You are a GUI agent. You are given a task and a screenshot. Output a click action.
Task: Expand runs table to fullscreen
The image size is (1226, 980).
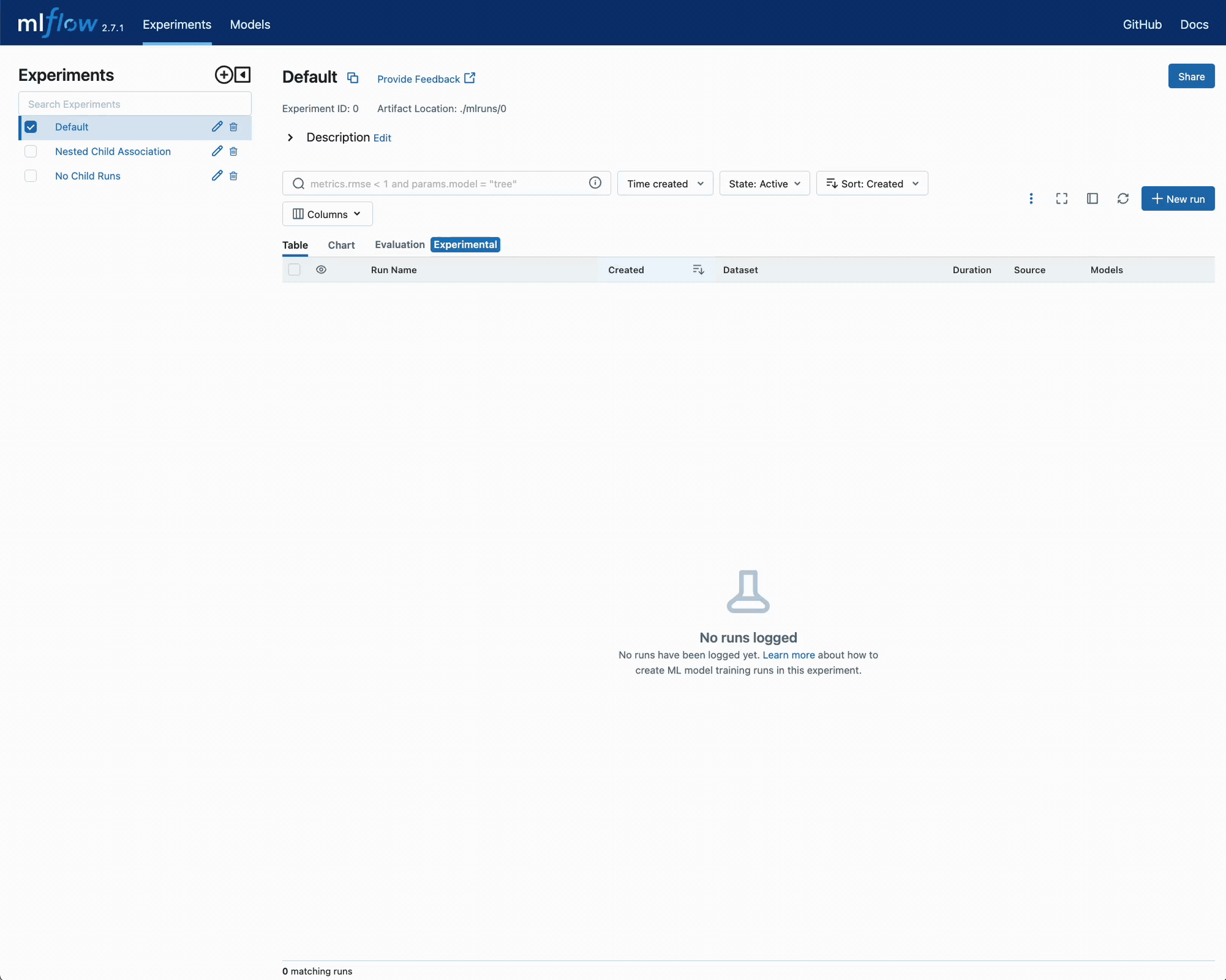click(x=1061, y=199)
